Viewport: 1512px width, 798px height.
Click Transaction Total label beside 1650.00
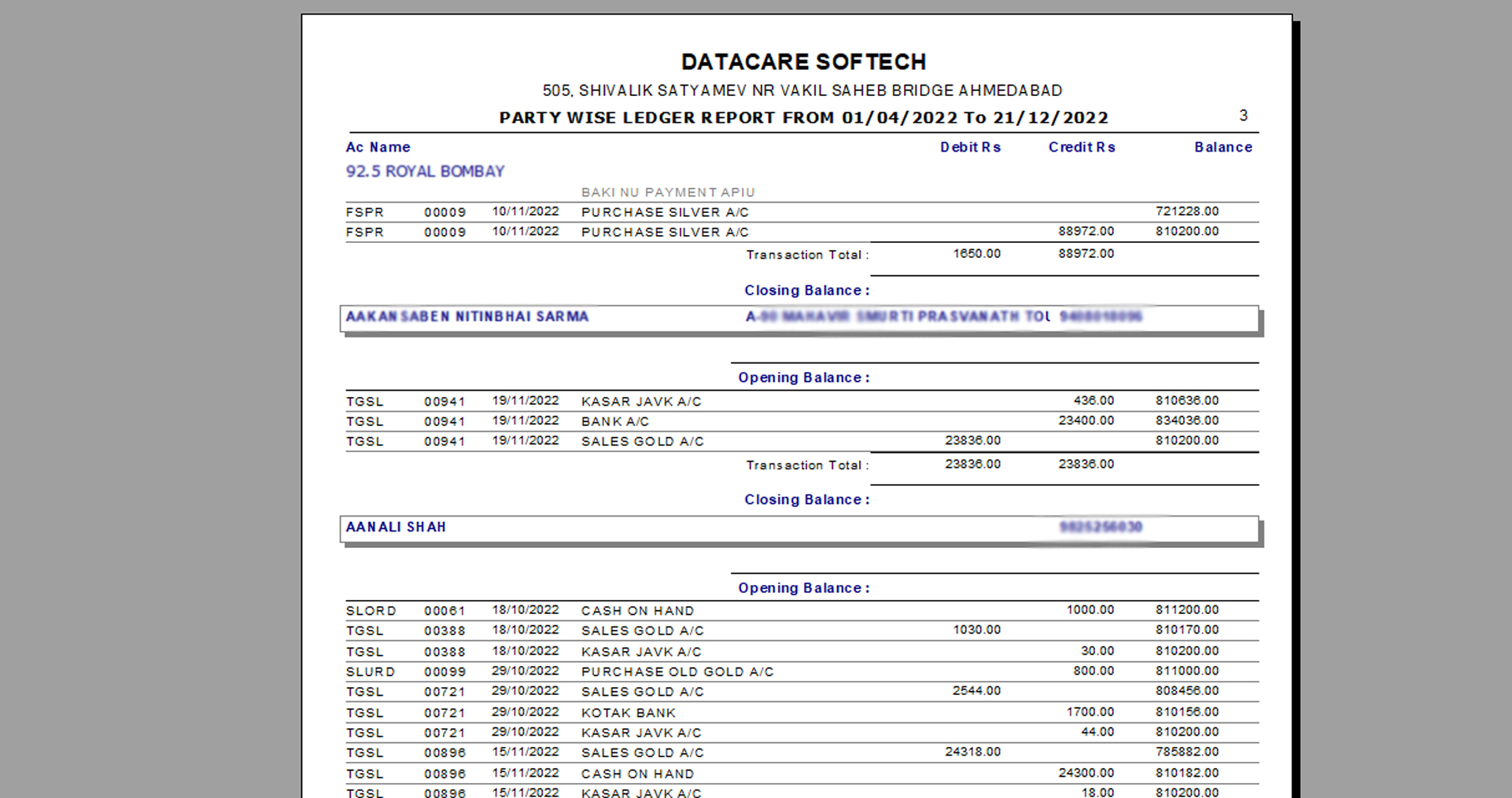click(807, 255)
